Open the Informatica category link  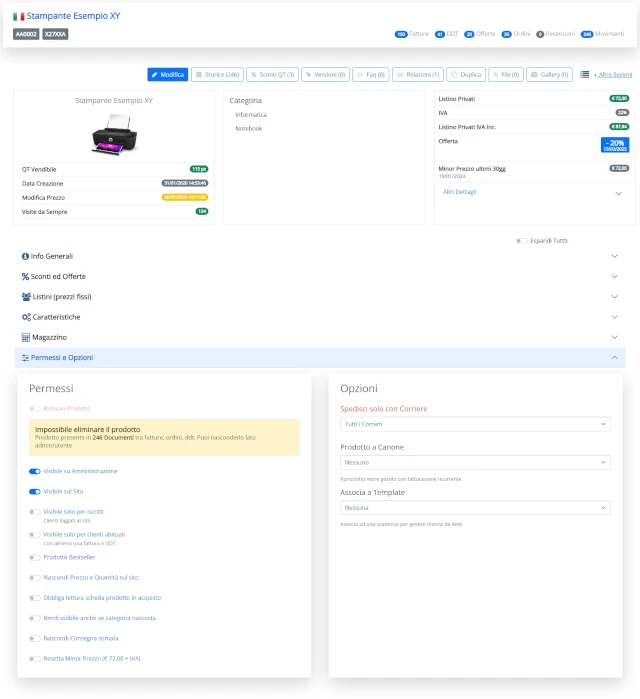[251, 115]
